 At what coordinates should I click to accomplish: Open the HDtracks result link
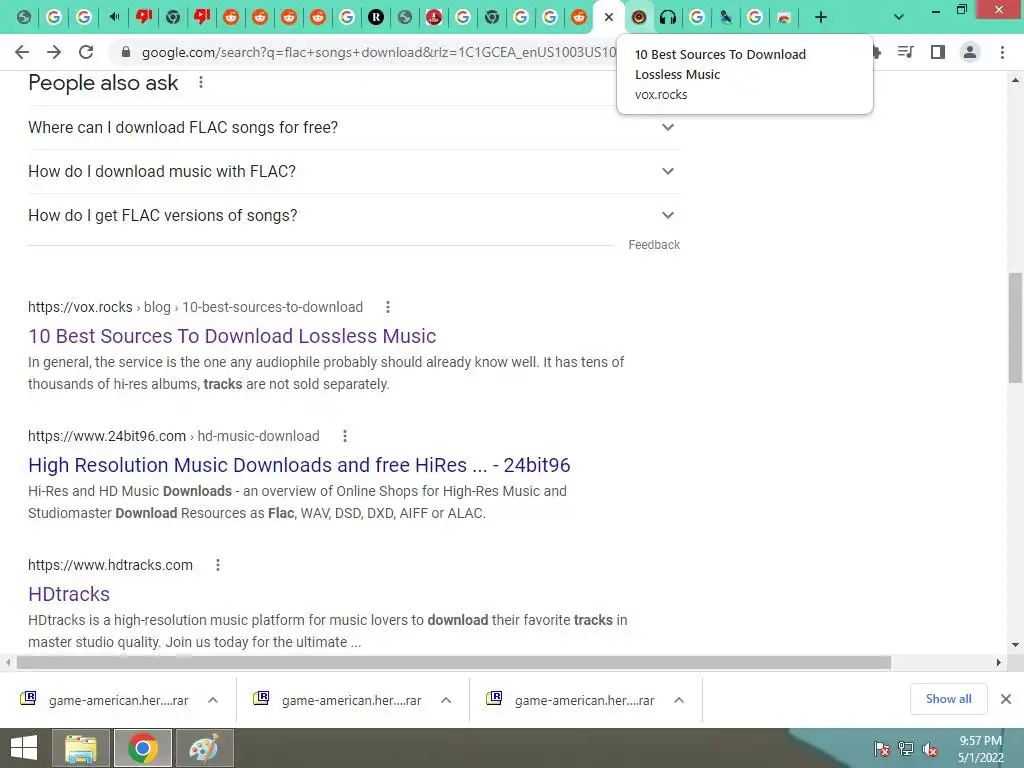pyautogui.click(x=69, y=594)
